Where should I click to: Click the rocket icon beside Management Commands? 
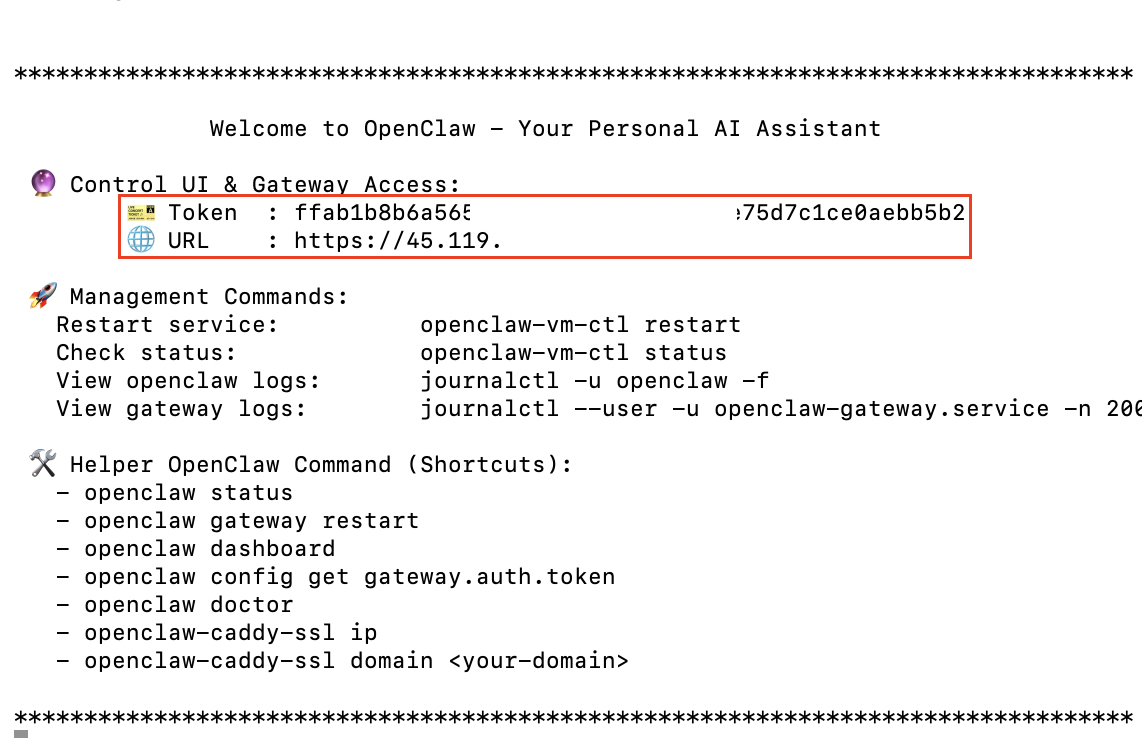[43, 296]
